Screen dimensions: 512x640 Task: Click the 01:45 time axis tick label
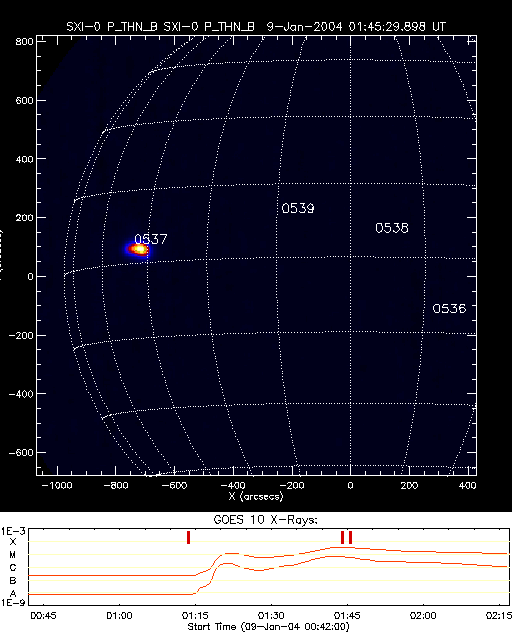[x=347, y=616]
